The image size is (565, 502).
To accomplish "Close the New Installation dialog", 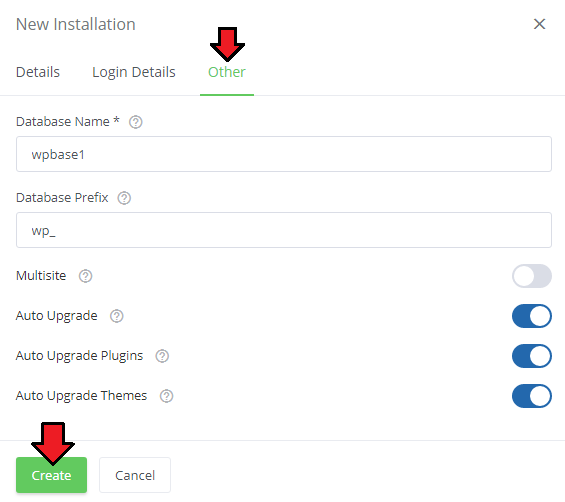I will point(539,24).
